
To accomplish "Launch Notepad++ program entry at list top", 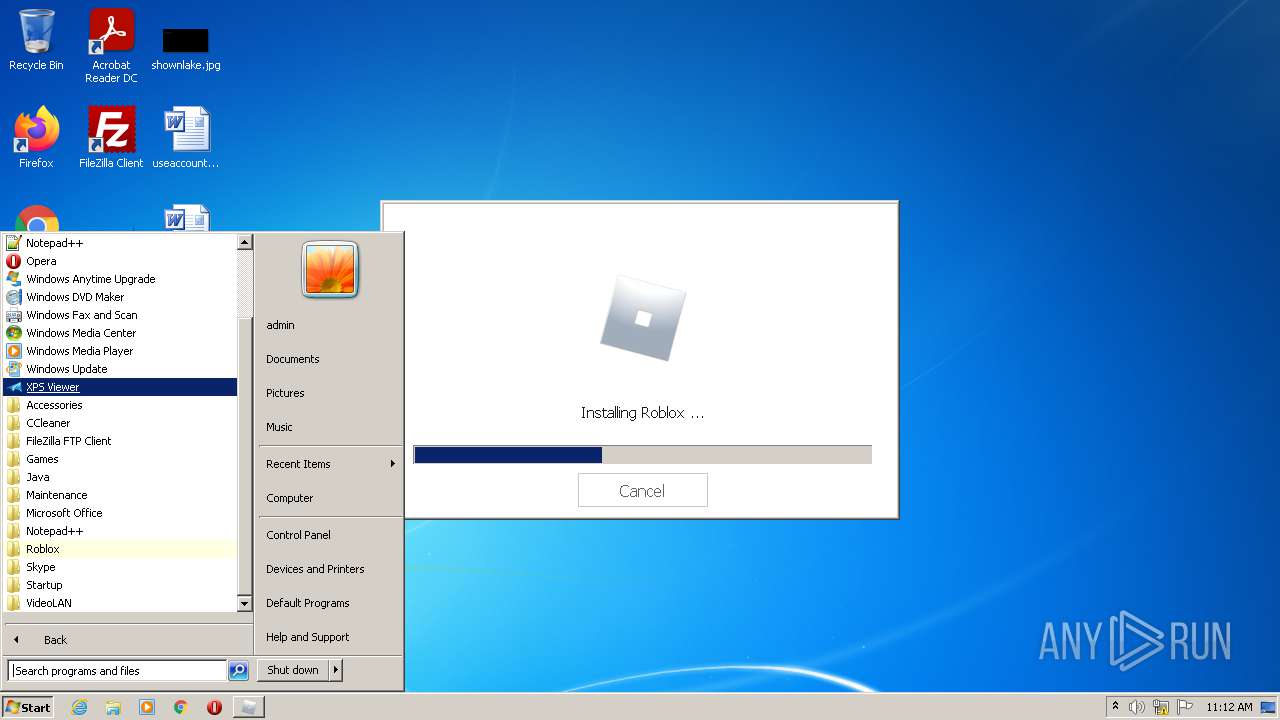I will click(x=120, y=243).
